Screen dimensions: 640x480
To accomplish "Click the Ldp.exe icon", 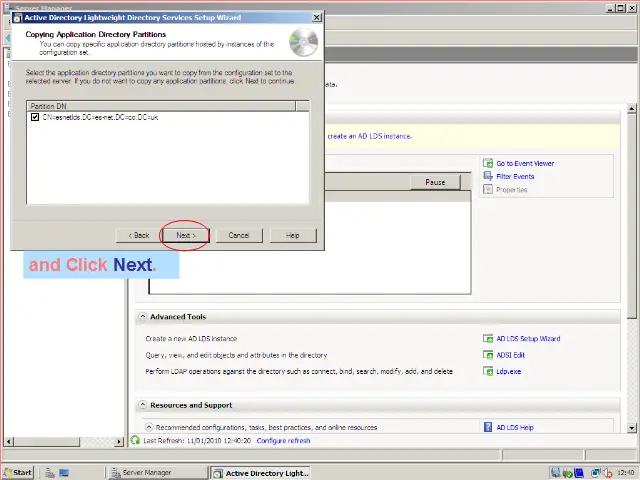I will pyautogui.click(x=488, y=371).
